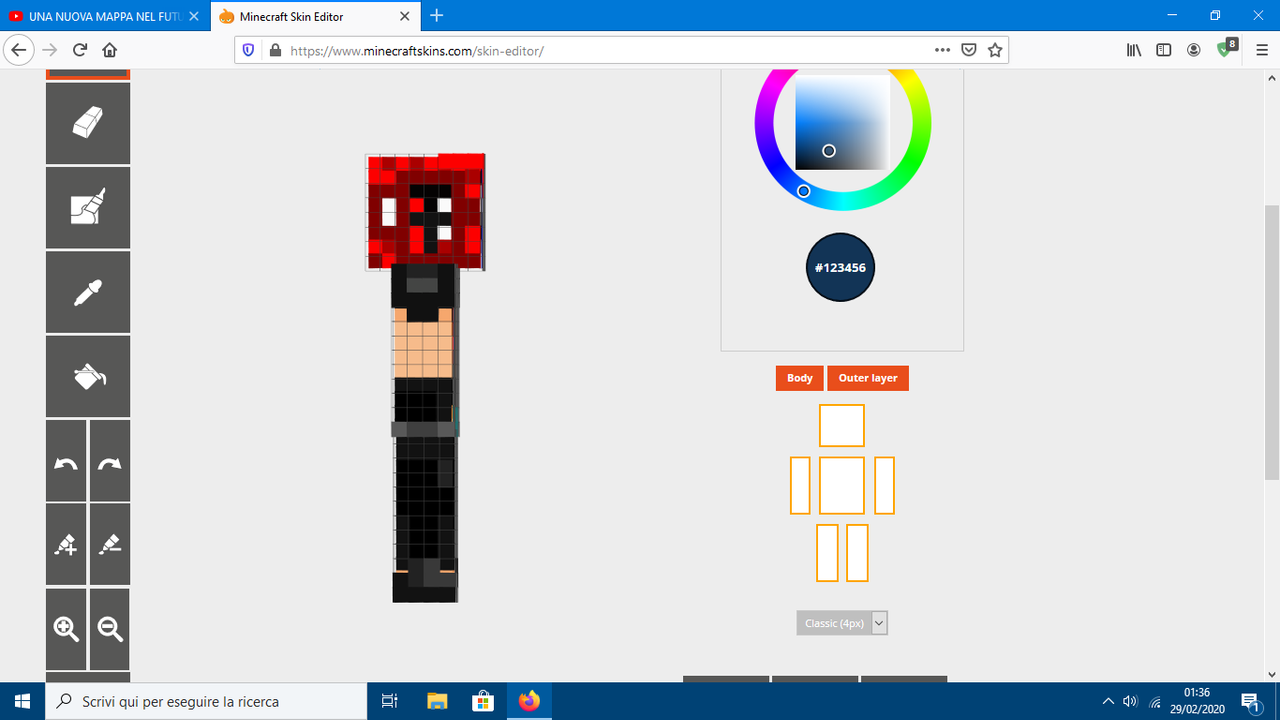Toggle editing of the torso part
1280x720 pixels.
pos(841,485)
